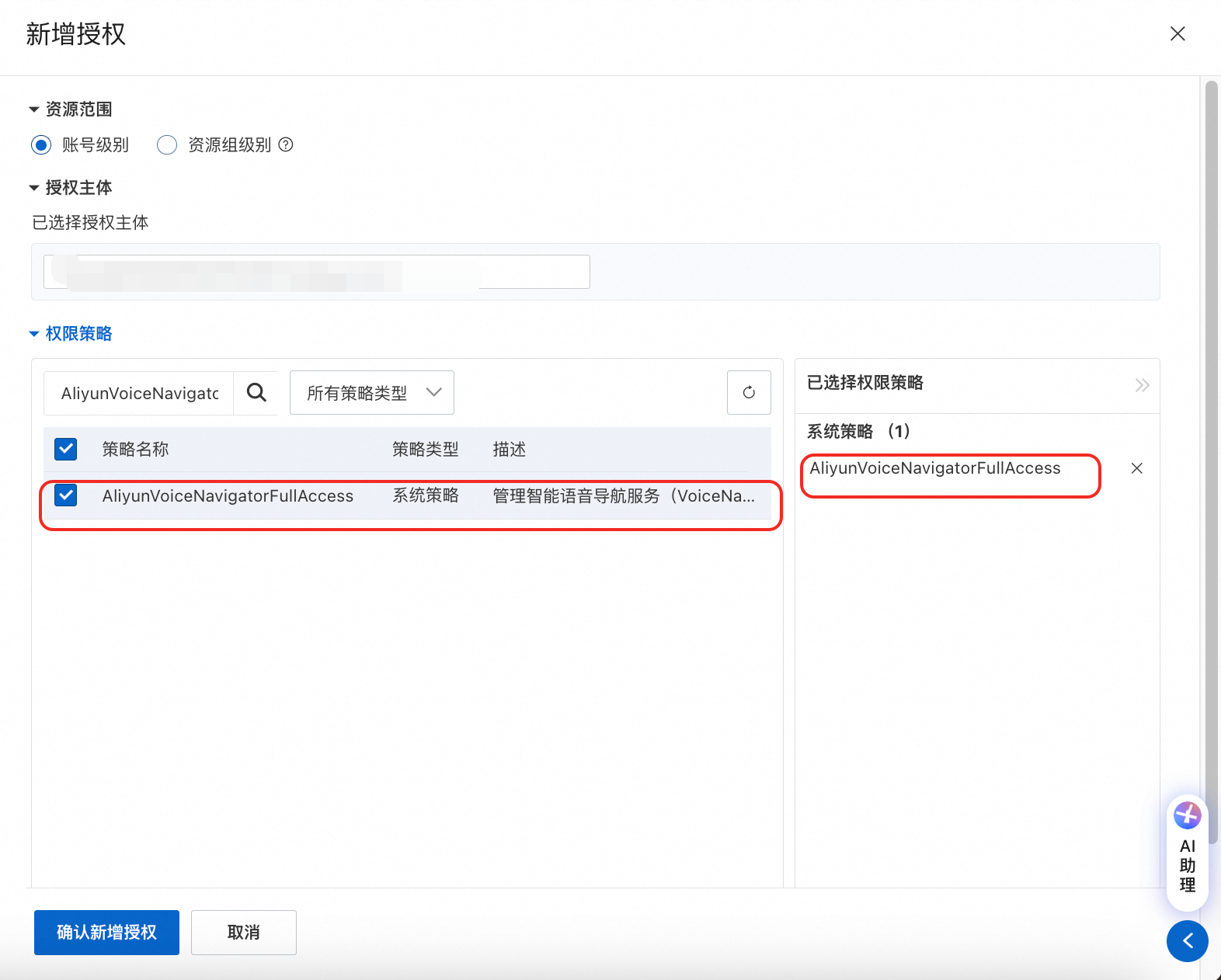Click the 策略名称 column header

tap(136, 449)
